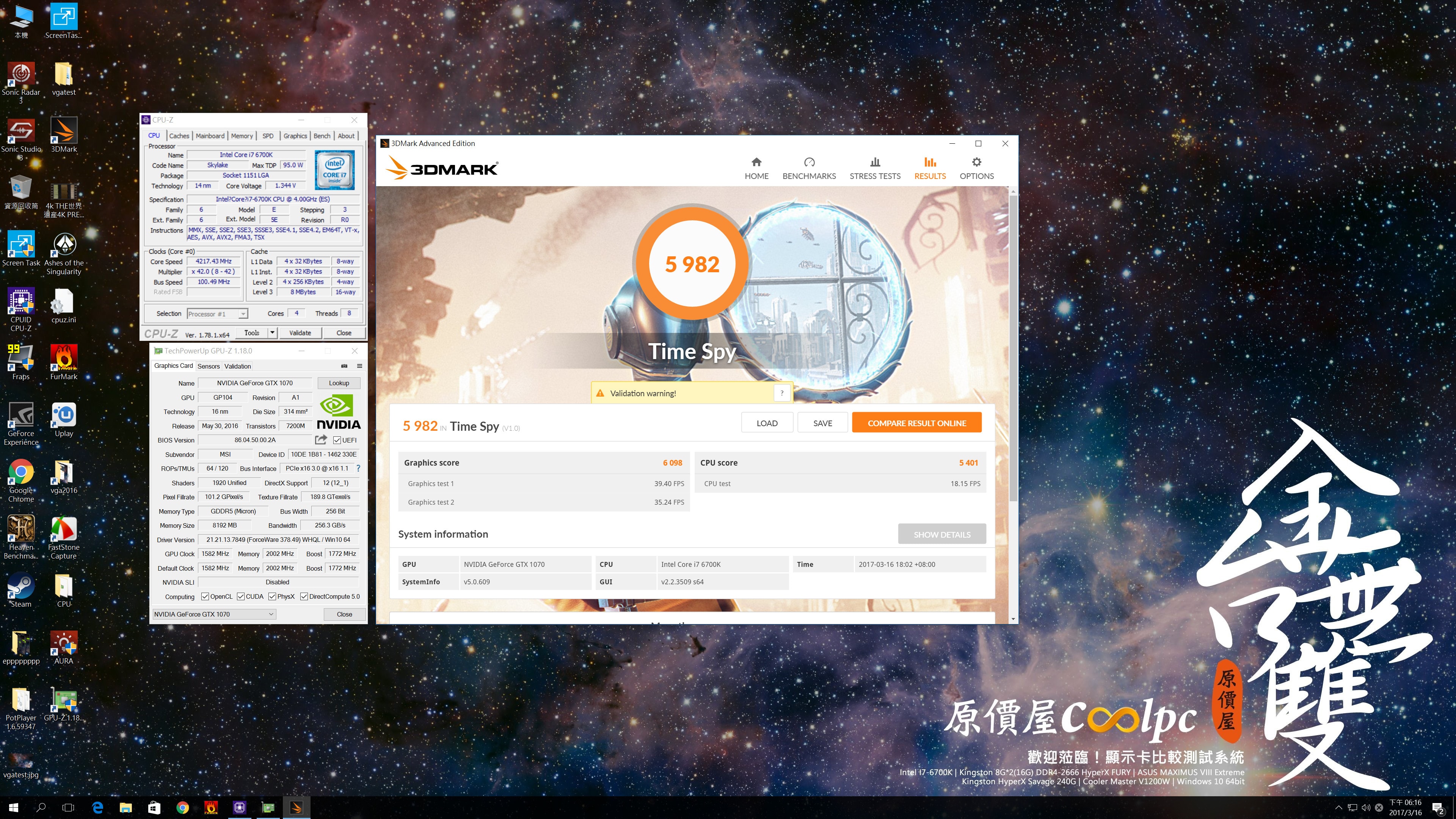Open Task View in the taskbar
Screen dimensions: 1456x819
click(68, 808)
